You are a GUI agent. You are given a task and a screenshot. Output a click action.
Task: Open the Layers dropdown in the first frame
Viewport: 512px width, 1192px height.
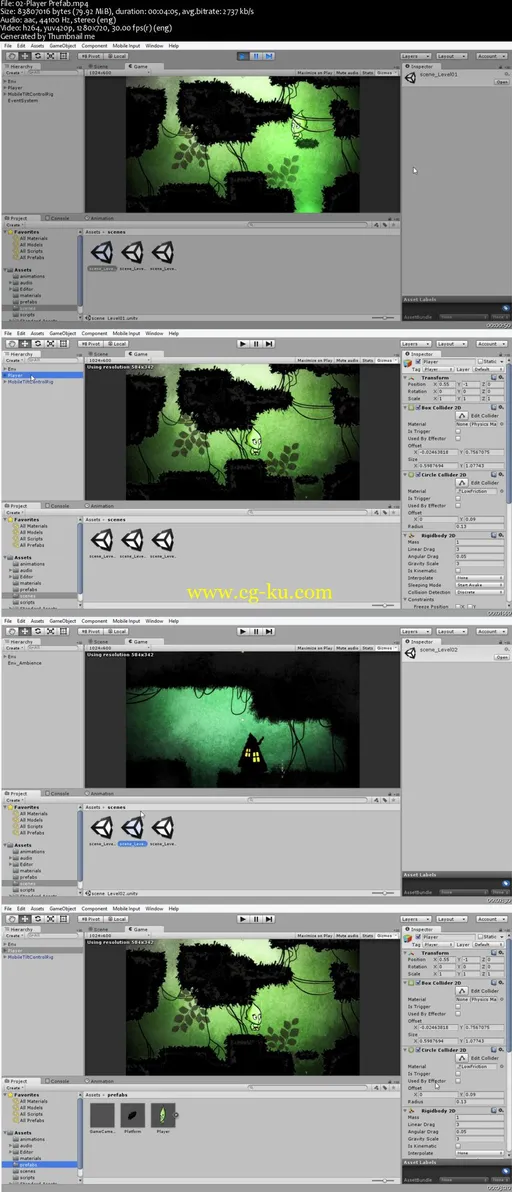tap(414, 56)
